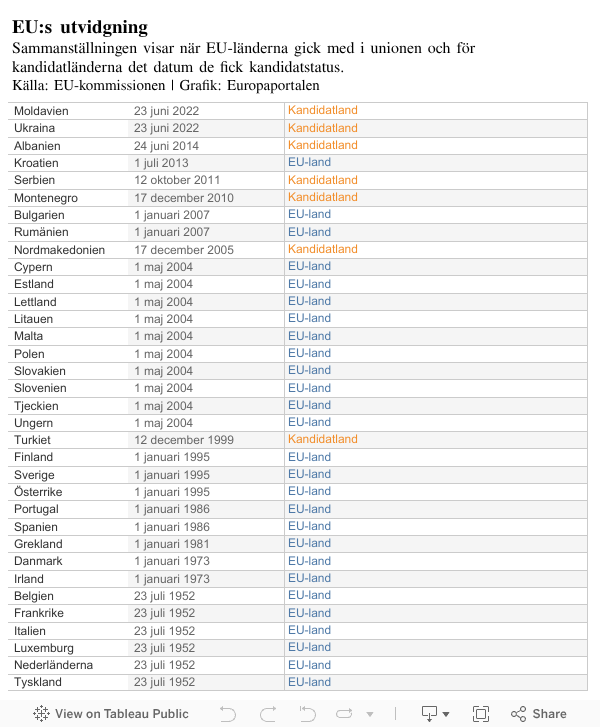Click the Sverige country cell

(x=34, y=475)
